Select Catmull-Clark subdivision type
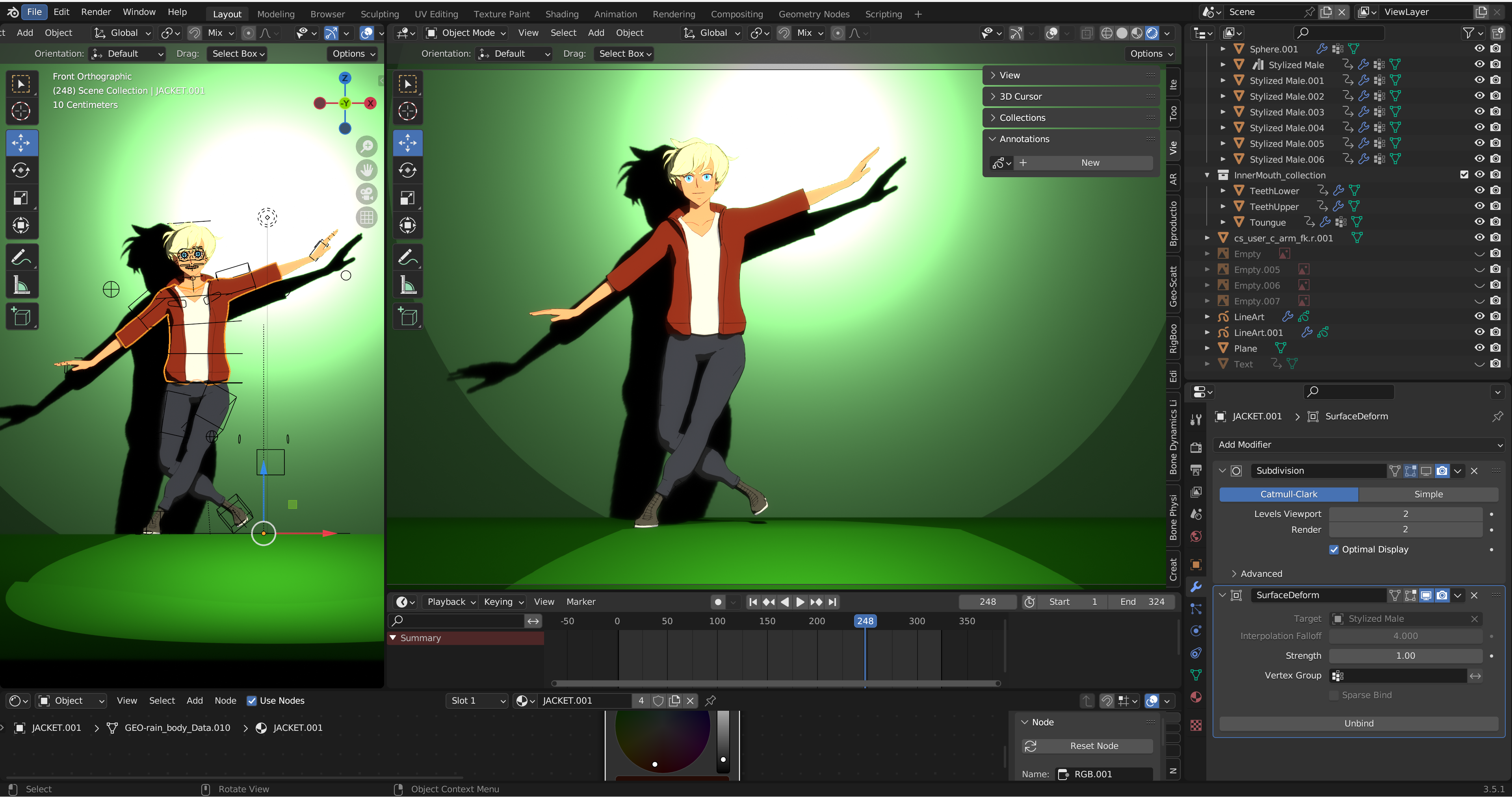Viewport: 1512px width, 797px height. pos(1288,494)
